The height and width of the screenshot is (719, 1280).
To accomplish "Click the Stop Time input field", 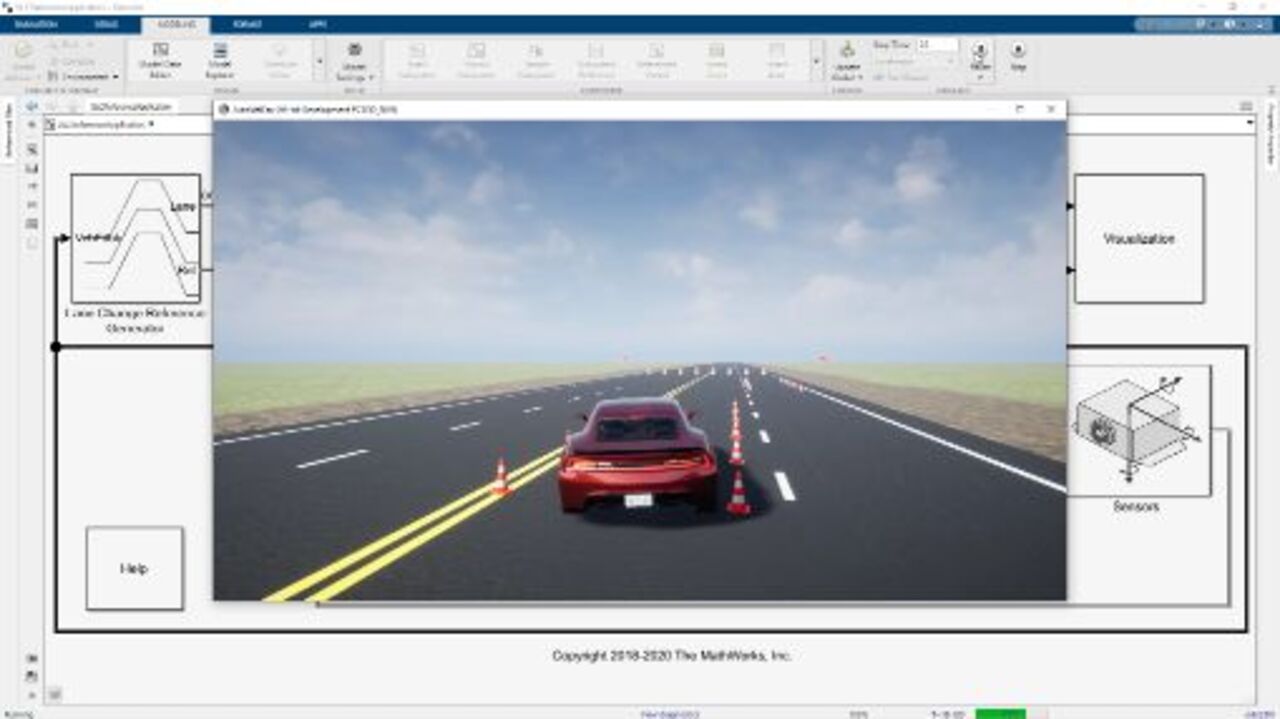I will (x=937, y=45).
